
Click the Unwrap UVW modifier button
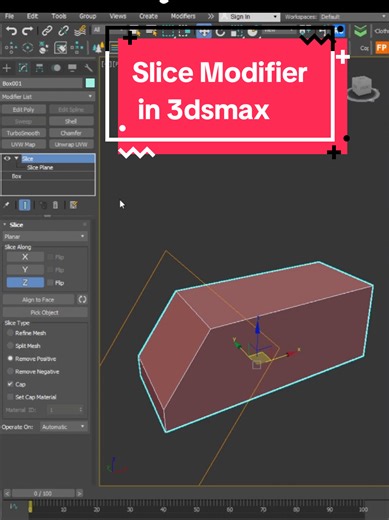(71, 144)
